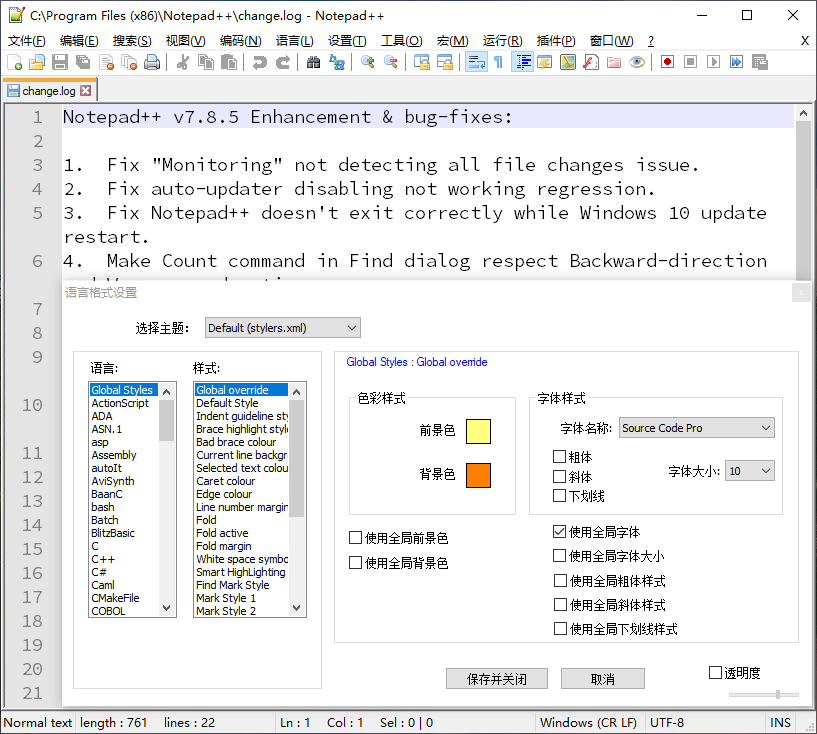Click the Zoom In icon

(x=367, y=63)
